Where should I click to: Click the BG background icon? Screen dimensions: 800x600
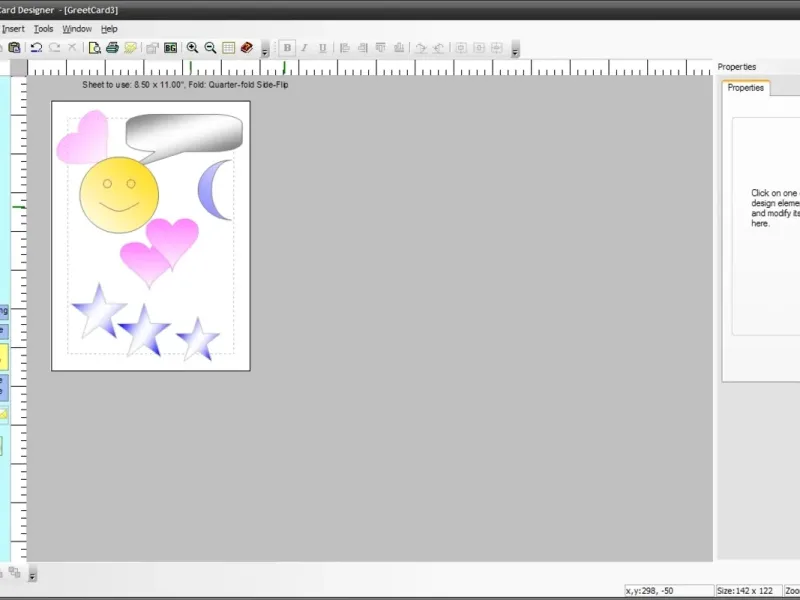pyautogui.click(x=170, y=48)
